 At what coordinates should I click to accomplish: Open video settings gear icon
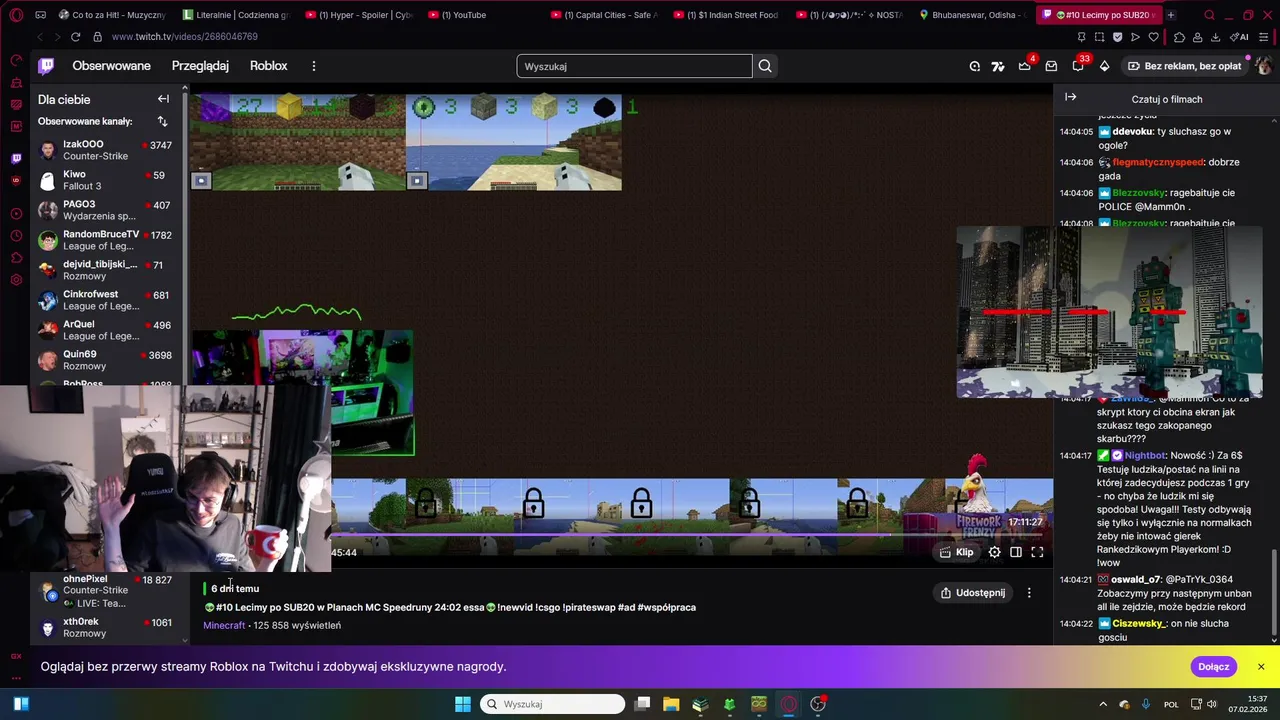coord(994,552)
